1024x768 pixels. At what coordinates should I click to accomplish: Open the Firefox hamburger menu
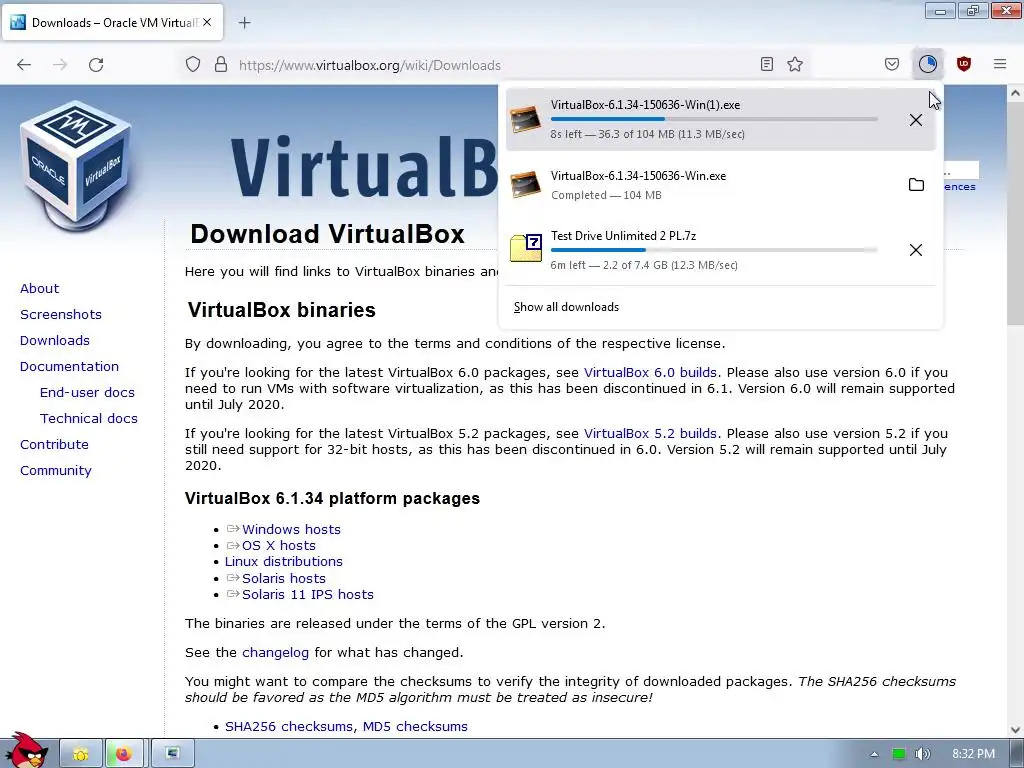tap(1000, 64)
